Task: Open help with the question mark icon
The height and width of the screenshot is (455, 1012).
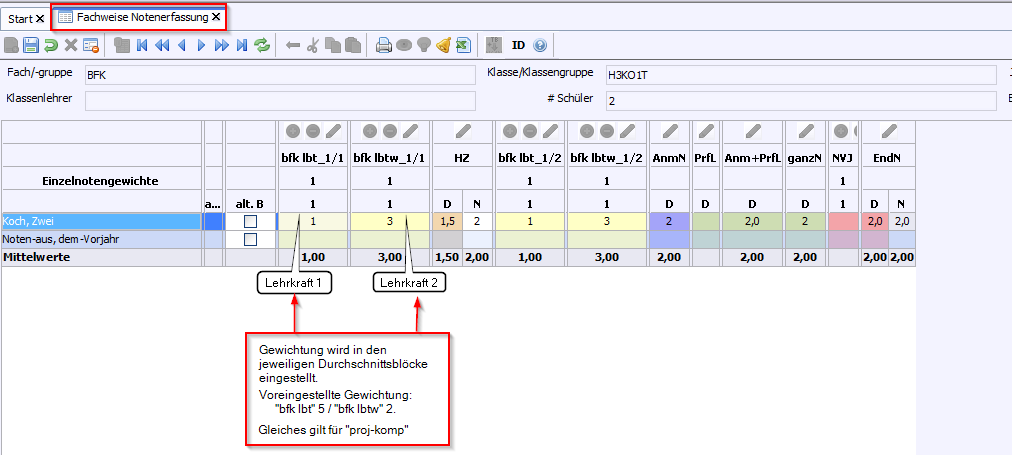Action: click(540, 45)
